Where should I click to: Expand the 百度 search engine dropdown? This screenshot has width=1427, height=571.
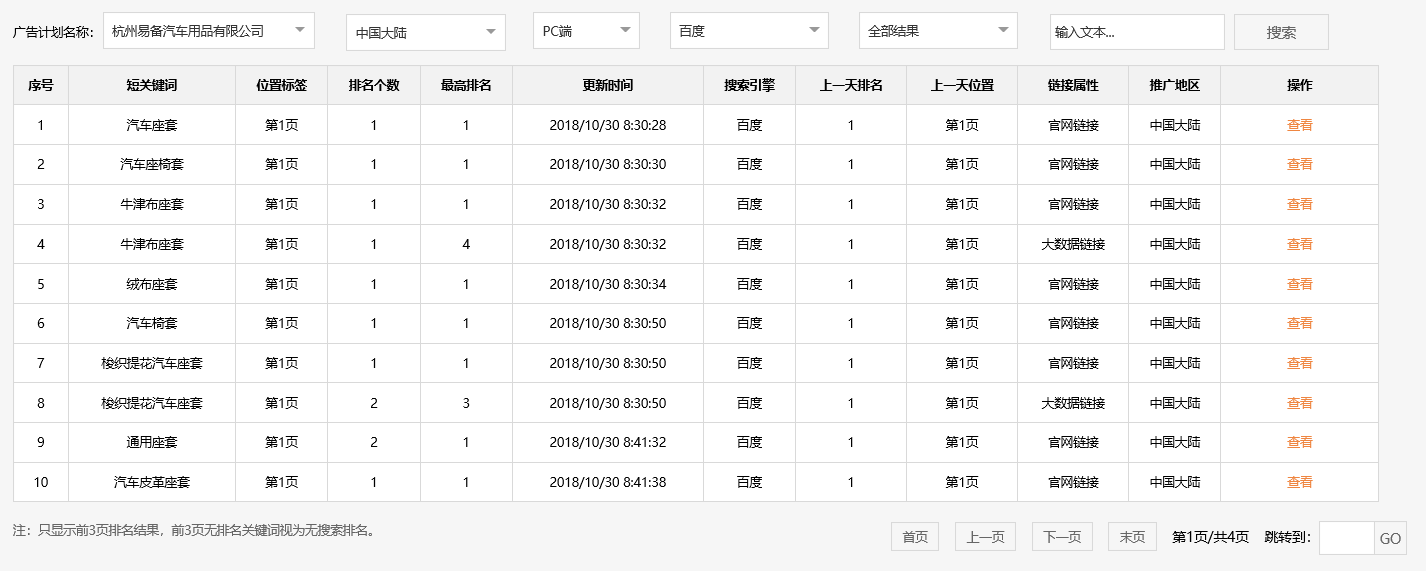[749, 31]
